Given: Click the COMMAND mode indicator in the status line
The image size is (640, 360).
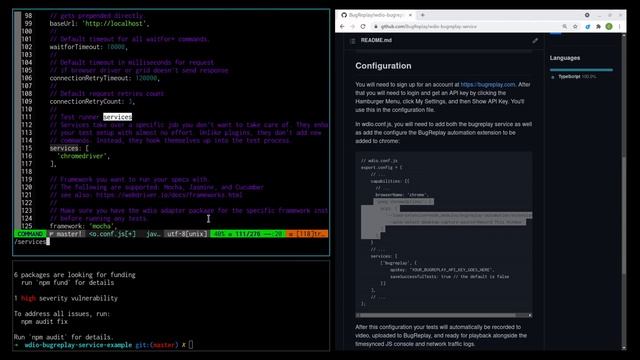Looking at the screenshot, I should pyautogui.click(x=30, y=234).
